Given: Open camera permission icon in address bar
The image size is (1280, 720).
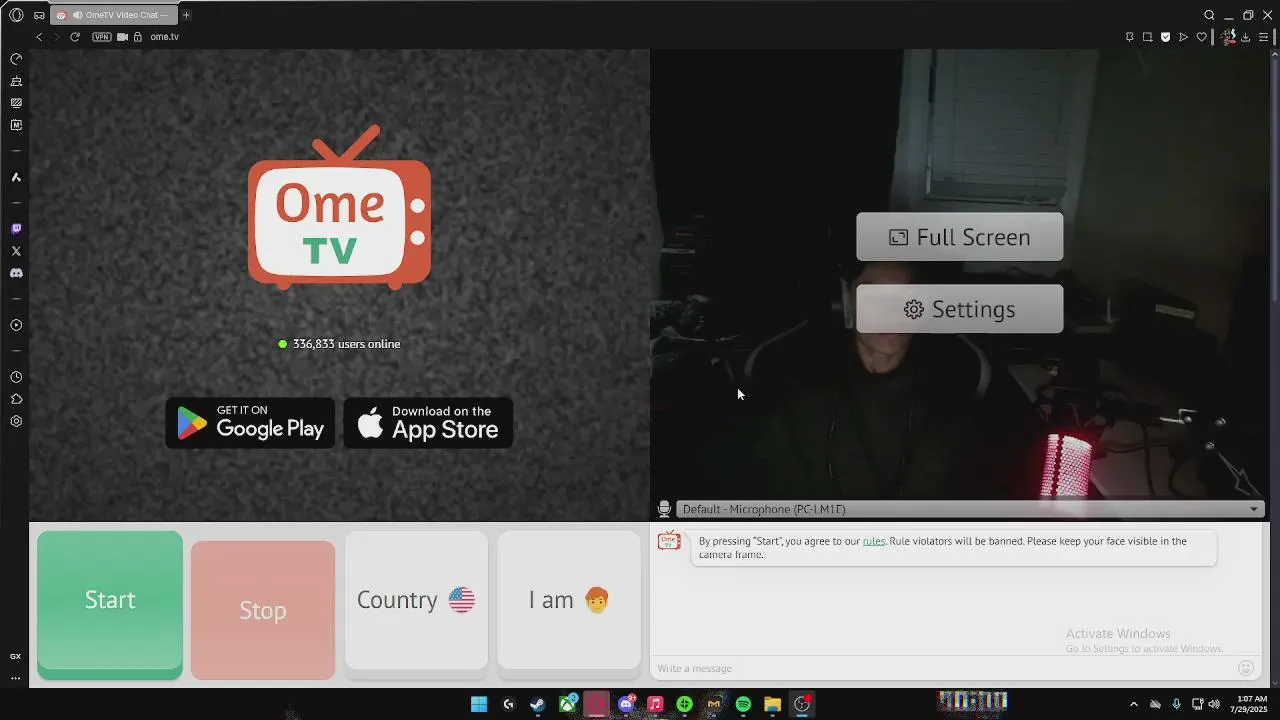Looking at the screenshot, I should coord(122,37).
